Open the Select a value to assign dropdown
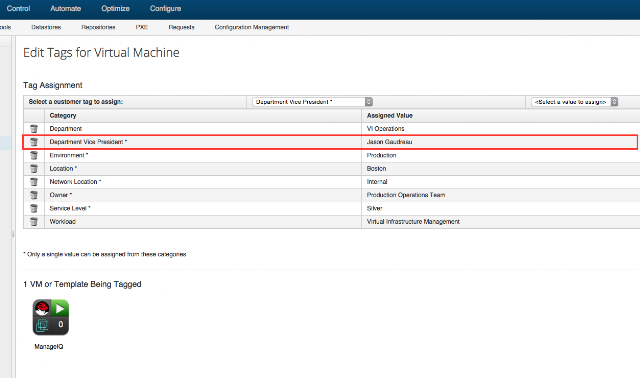The width and height of the screenshot is (640, 378). pyautogui.click(x=575, y=102)
